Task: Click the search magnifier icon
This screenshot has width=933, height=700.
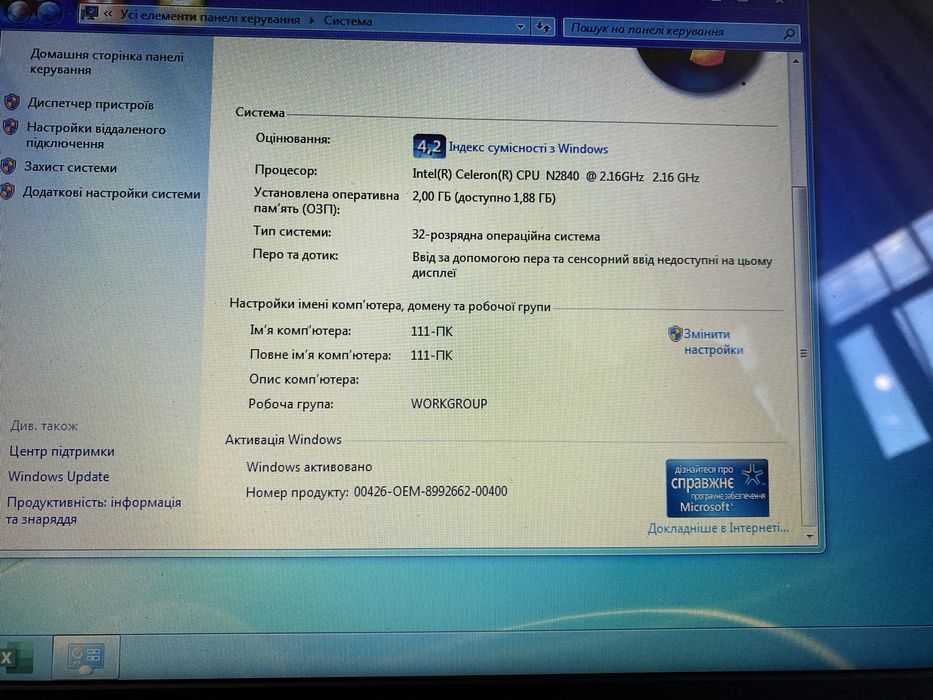Action: coord(789,34)
